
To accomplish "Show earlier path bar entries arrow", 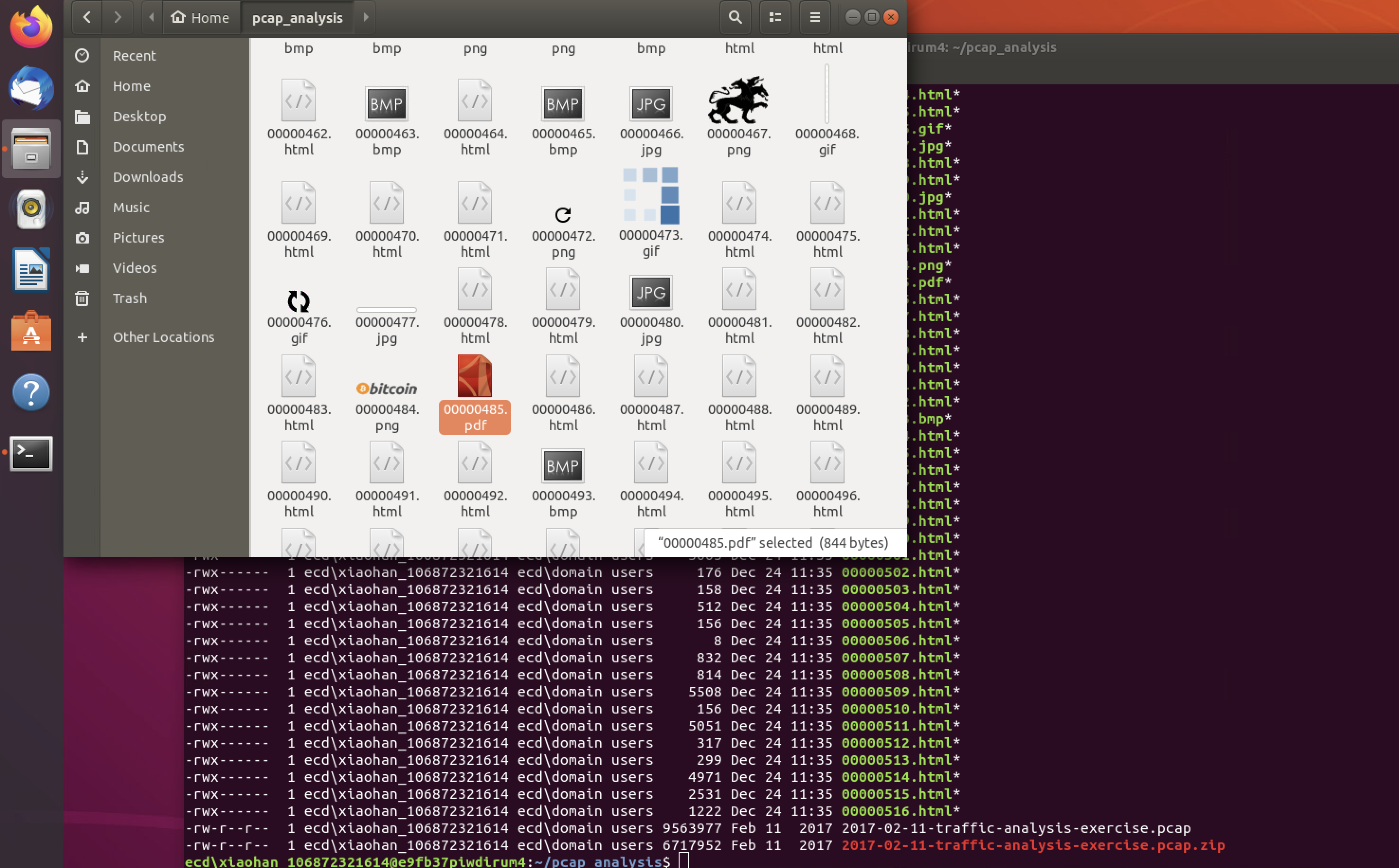I will (x=152, y=17).
